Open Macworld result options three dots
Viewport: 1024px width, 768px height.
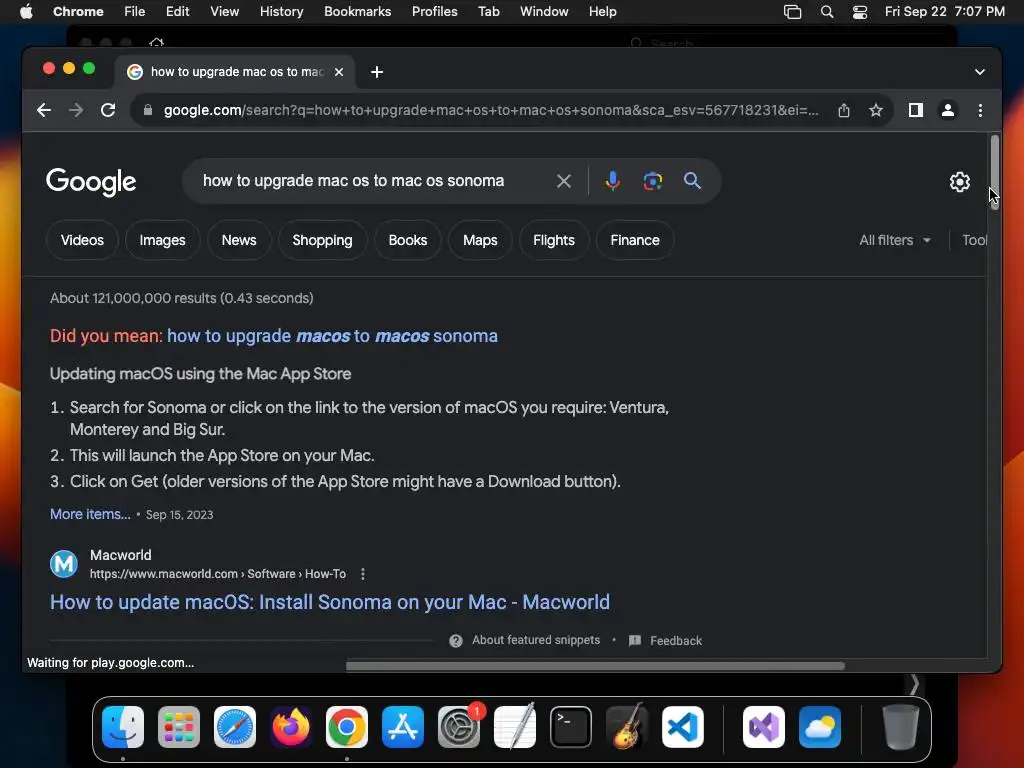click(x=362, y=574)
